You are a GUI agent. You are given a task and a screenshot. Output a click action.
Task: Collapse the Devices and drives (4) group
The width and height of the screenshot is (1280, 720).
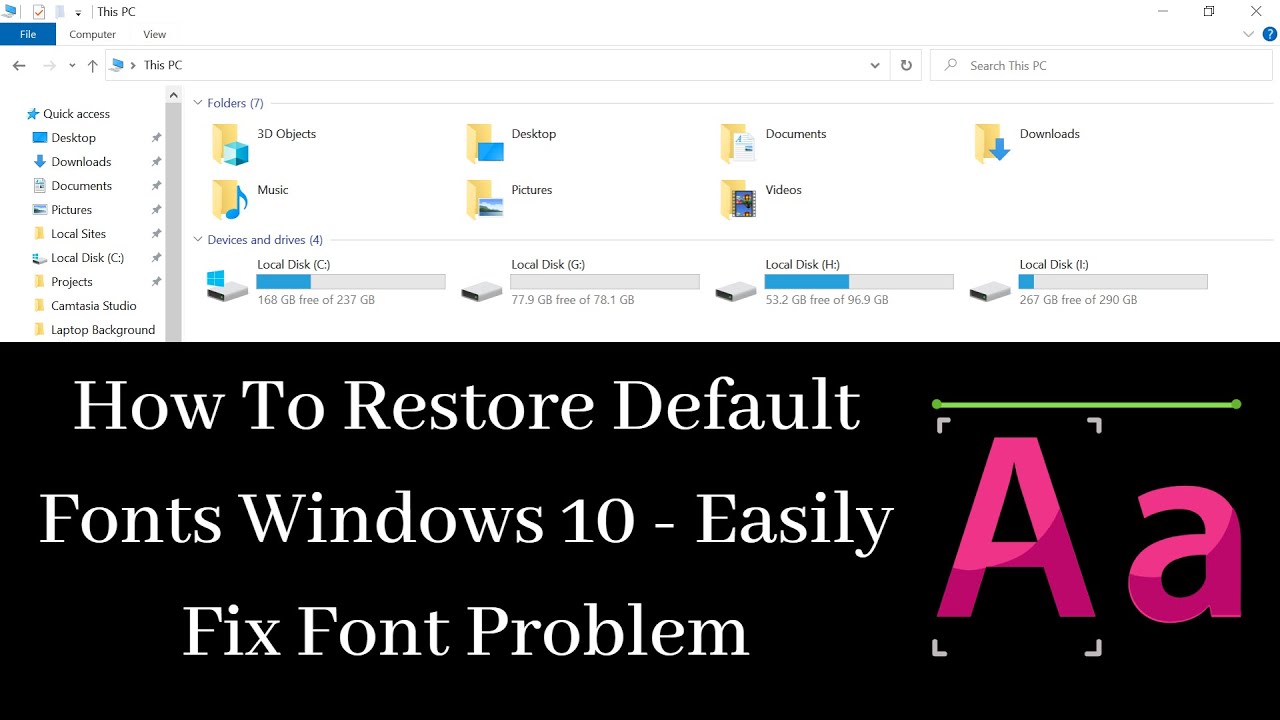point(198,240)
